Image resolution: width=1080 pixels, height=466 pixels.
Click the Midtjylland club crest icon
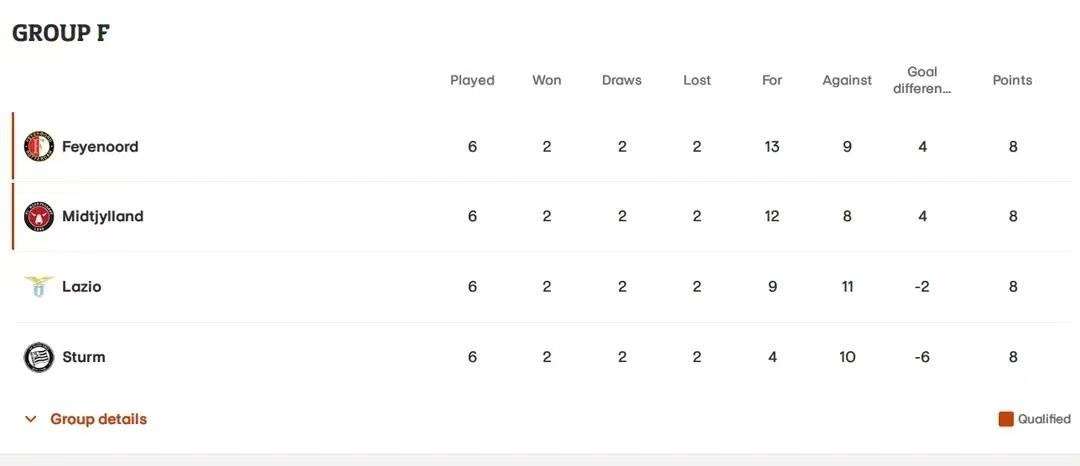tap(39, 216)
